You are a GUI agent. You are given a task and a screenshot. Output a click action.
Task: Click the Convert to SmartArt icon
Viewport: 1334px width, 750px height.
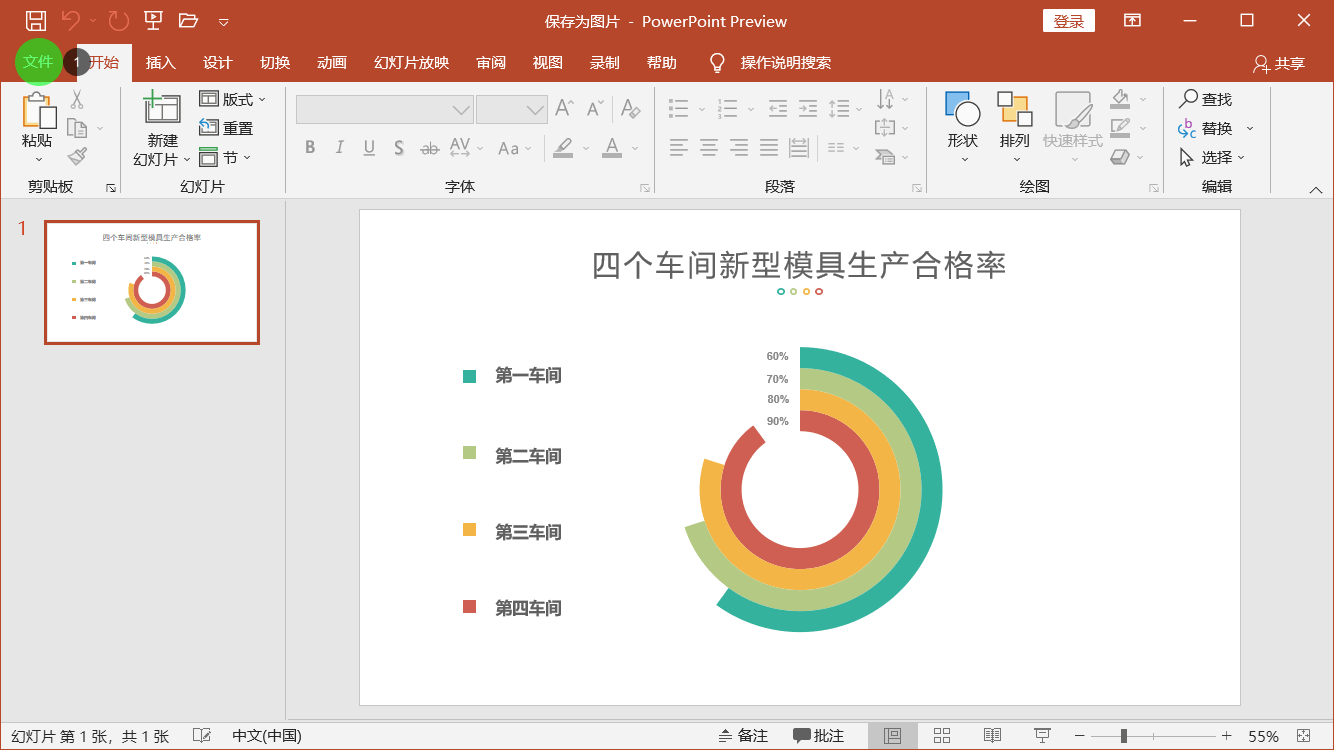tap(885, 156)
